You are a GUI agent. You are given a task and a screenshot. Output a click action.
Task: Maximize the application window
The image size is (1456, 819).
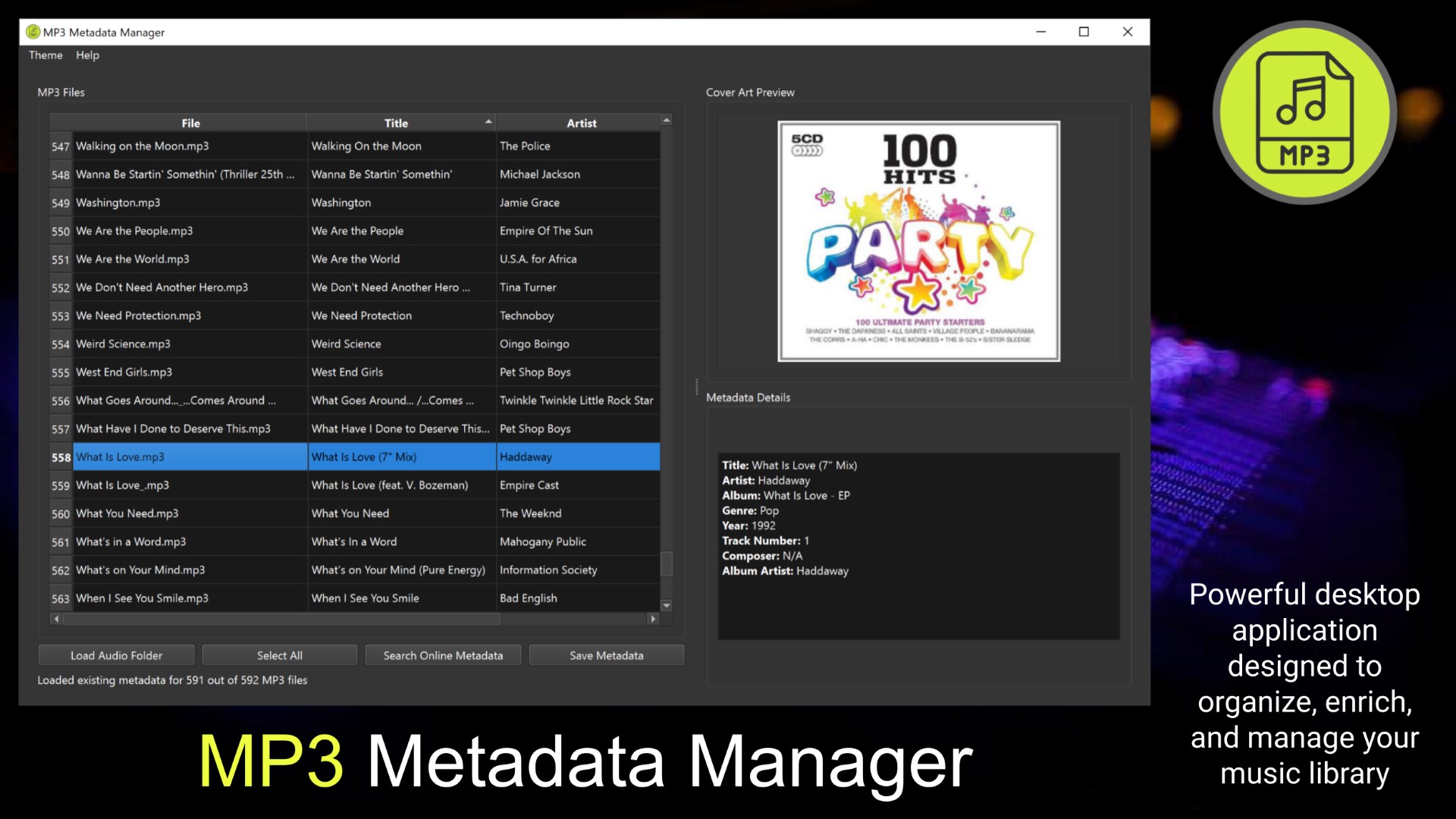(1084, 32)
